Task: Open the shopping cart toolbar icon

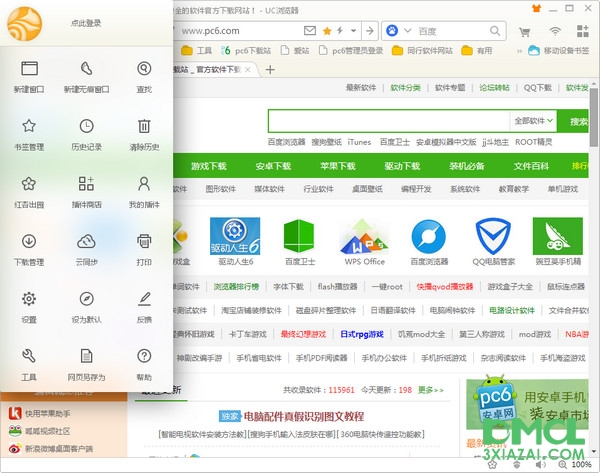Action: point(524,32)
